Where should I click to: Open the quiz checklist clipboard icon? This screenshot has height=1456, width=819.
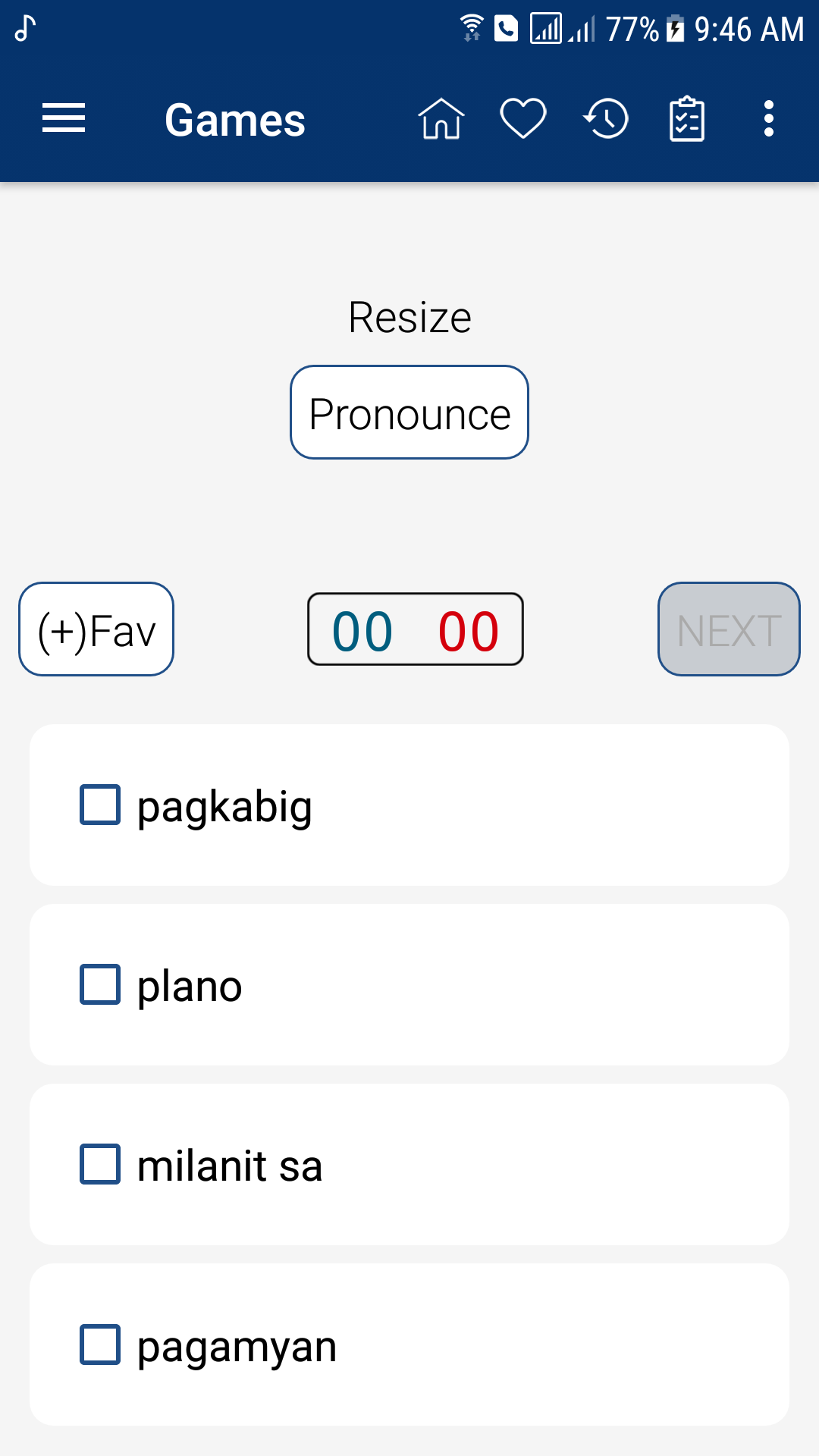coord(687,119)
